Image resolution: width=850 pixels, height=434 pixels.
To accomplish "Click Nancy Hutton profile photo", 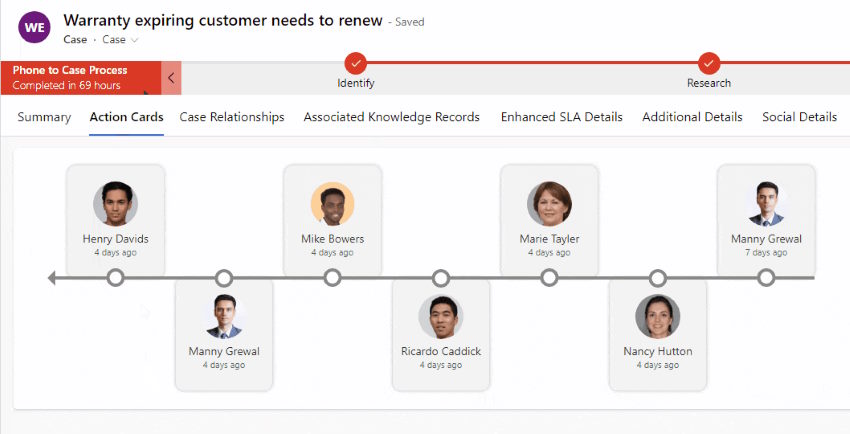I will point(658,317).
